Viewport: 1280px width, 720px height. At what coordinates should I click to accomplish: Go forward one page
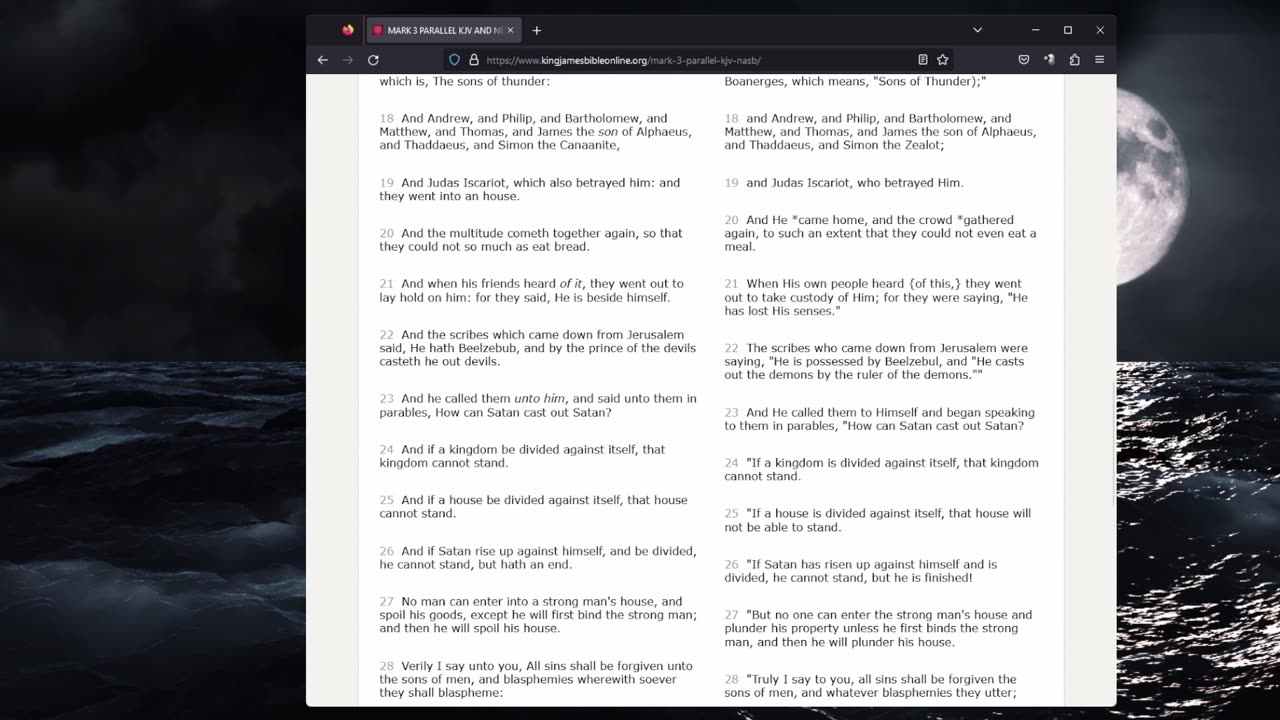tap(348, 60)
